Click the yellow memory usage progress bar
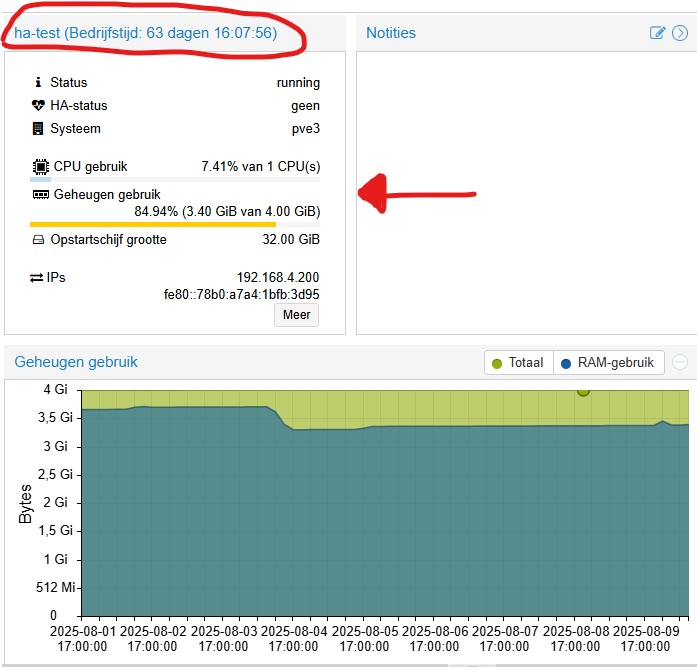This screenshot has height=667, width=697. pos(175,225)
